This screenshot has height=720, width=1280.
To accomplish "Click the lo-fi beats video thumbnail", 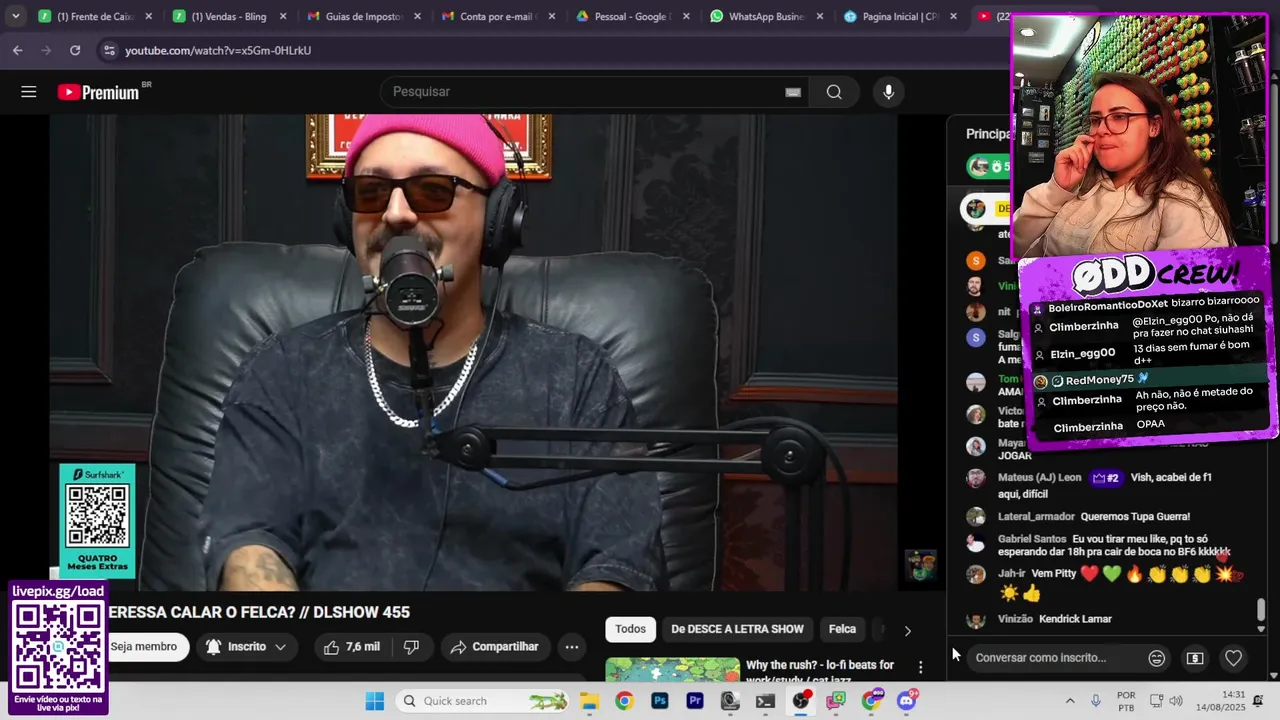I will (671, 668).
